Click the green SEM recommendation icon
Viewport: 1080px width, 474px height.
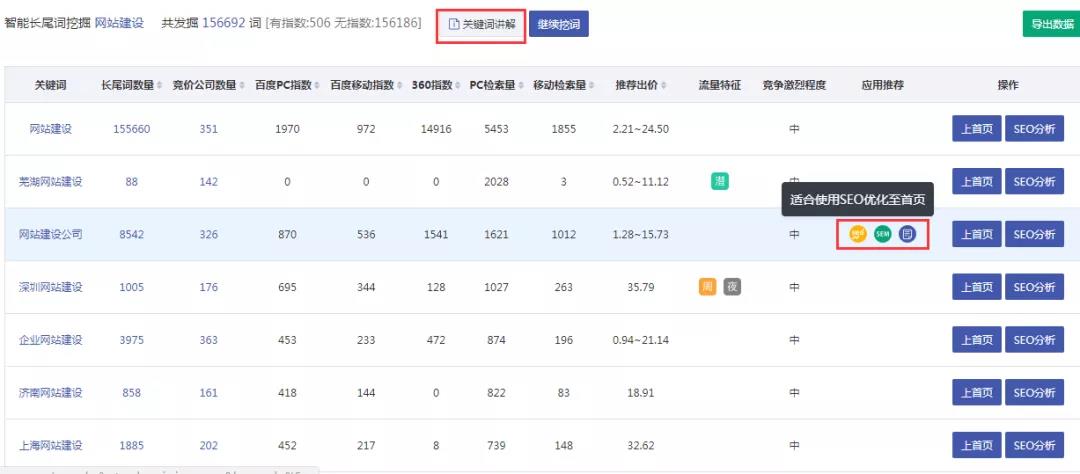point(882,234)
